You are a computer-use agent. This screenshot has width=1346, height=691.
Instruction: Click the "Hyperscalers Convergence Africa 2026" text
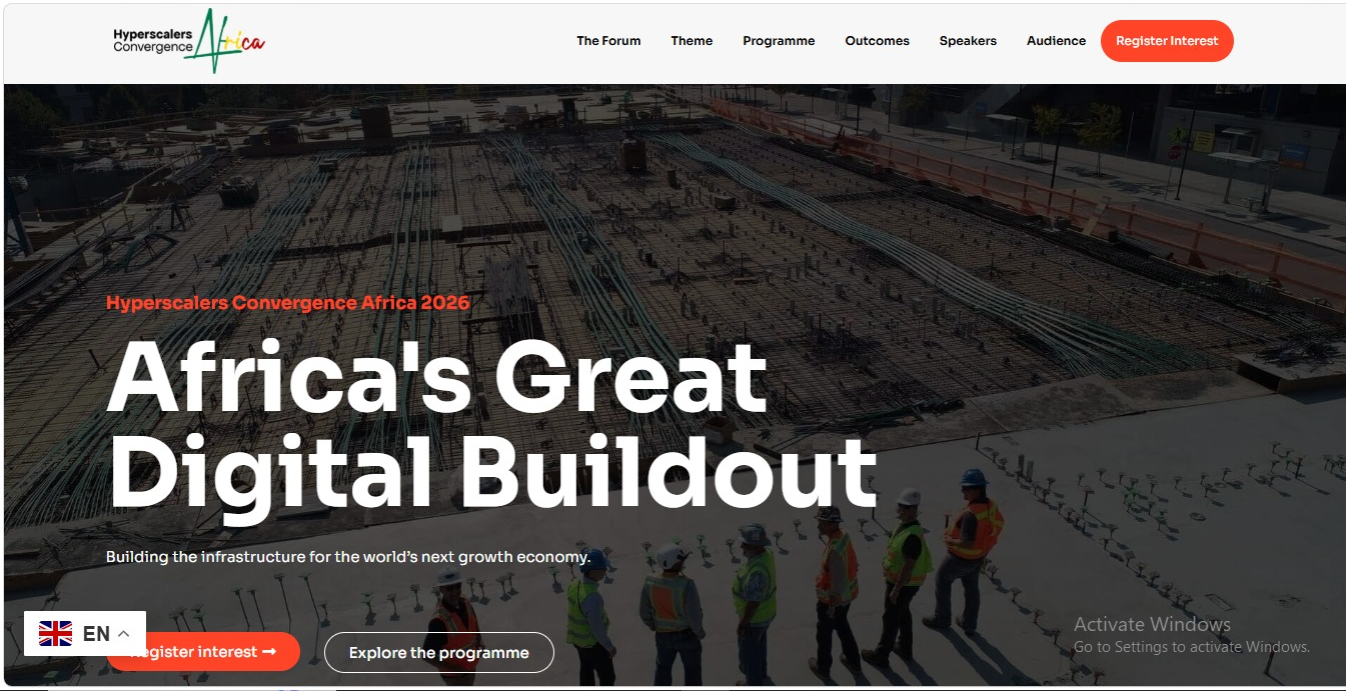tap(288, 303)
